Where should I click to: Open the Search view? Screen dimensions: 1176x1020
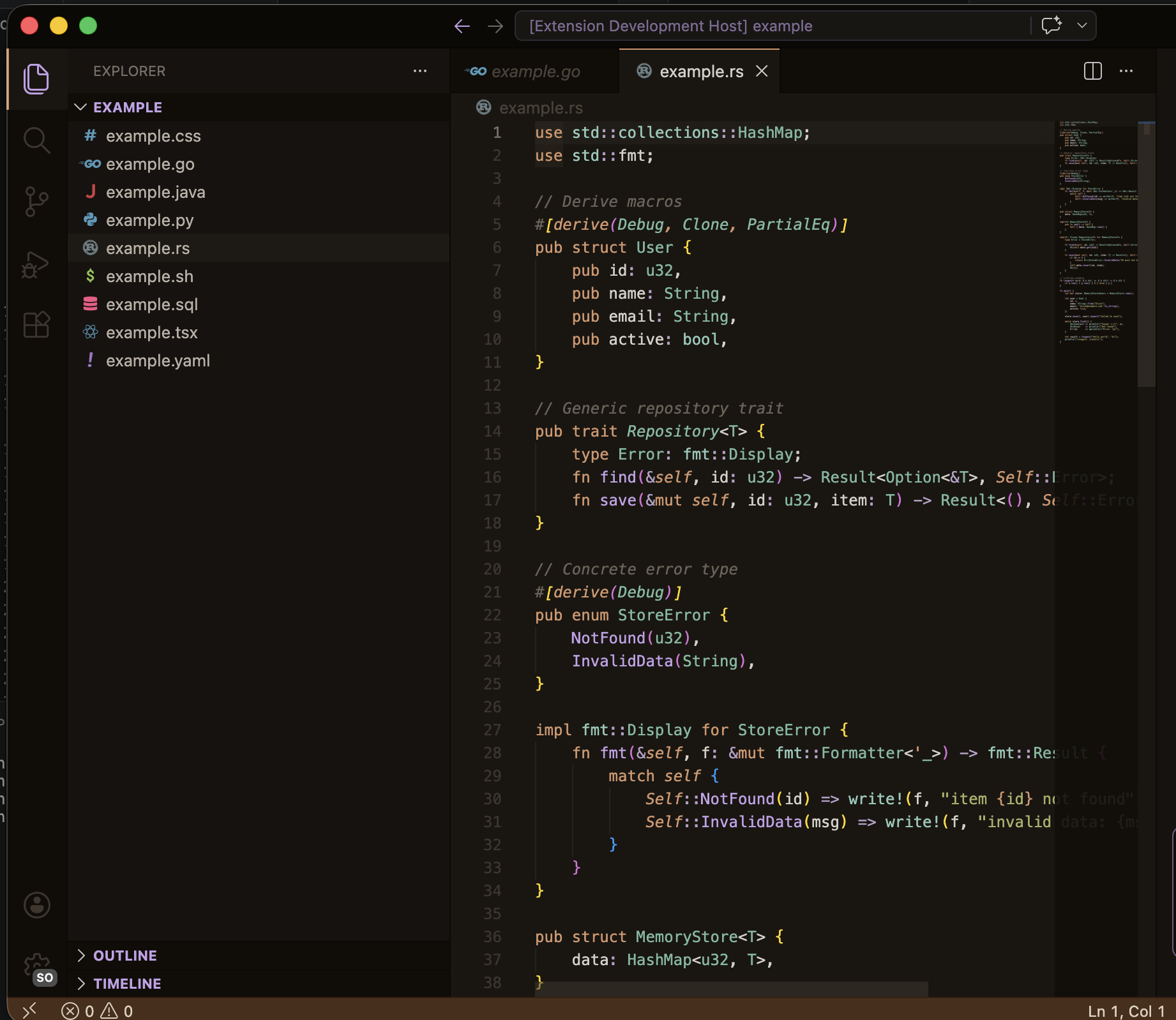click(36, 140)
